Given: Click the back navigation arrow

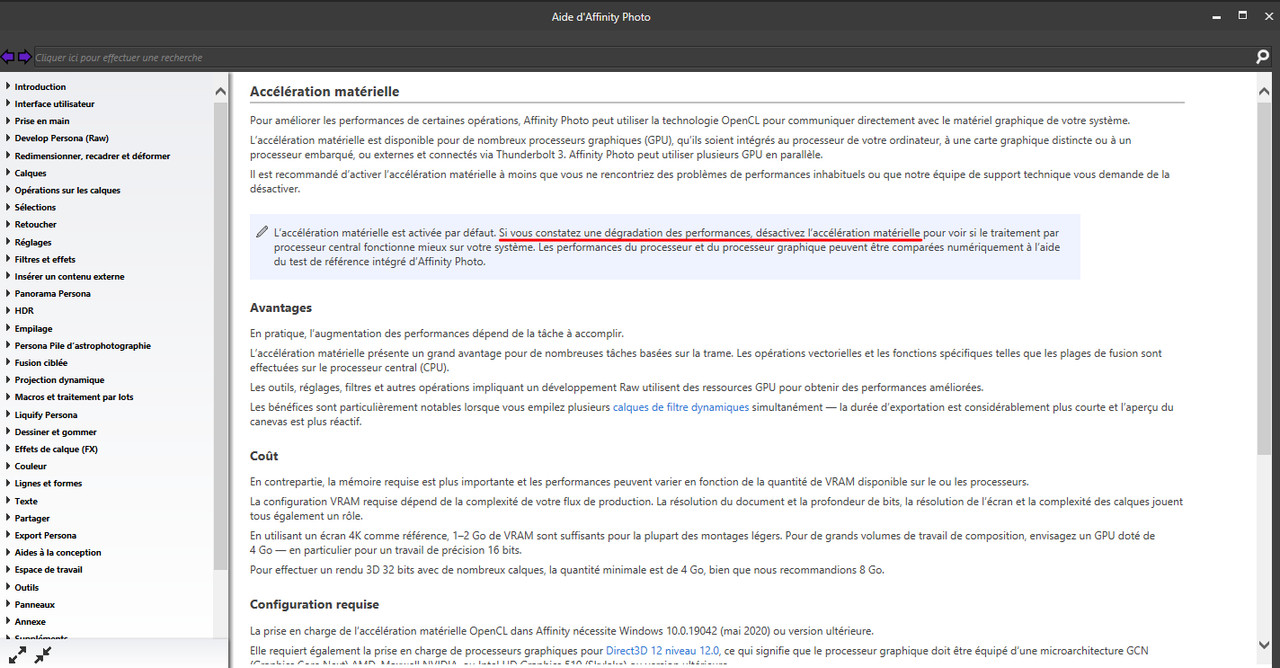Looking at the screenshot, I should [x=8, y=57].
